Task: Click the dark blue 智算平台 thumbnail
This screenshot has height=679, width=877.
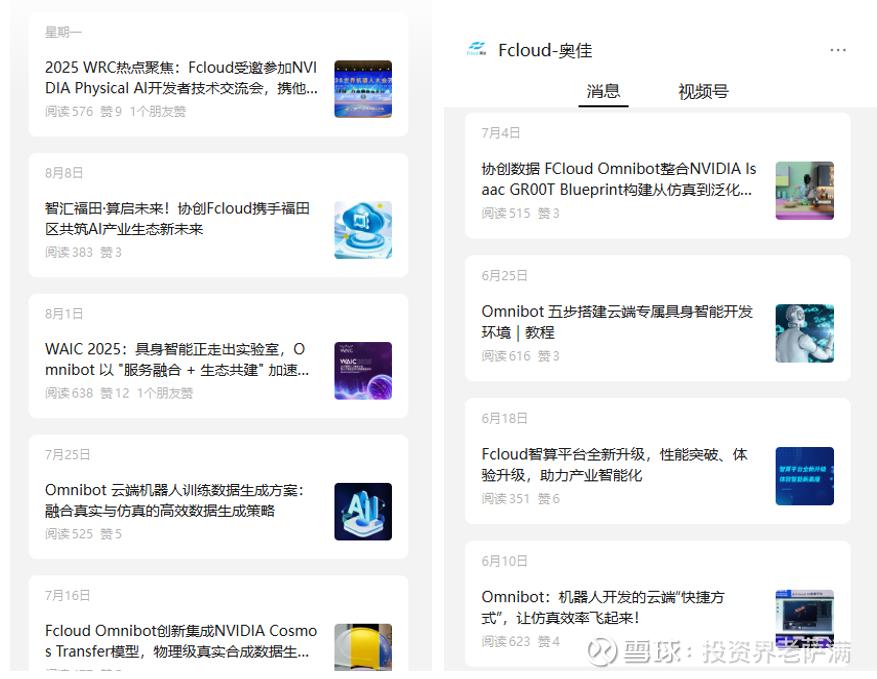Action: tap(804, 475)
